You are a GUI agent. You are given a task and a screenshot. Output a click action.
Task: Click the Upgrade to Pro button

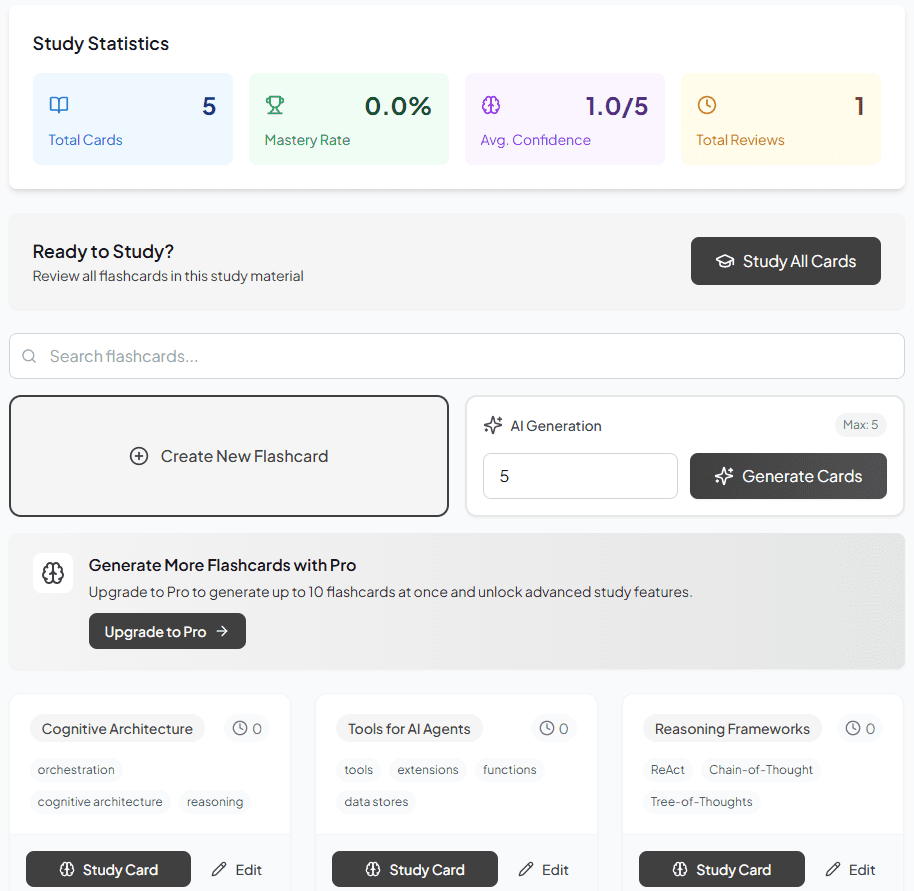pos(167,631)
